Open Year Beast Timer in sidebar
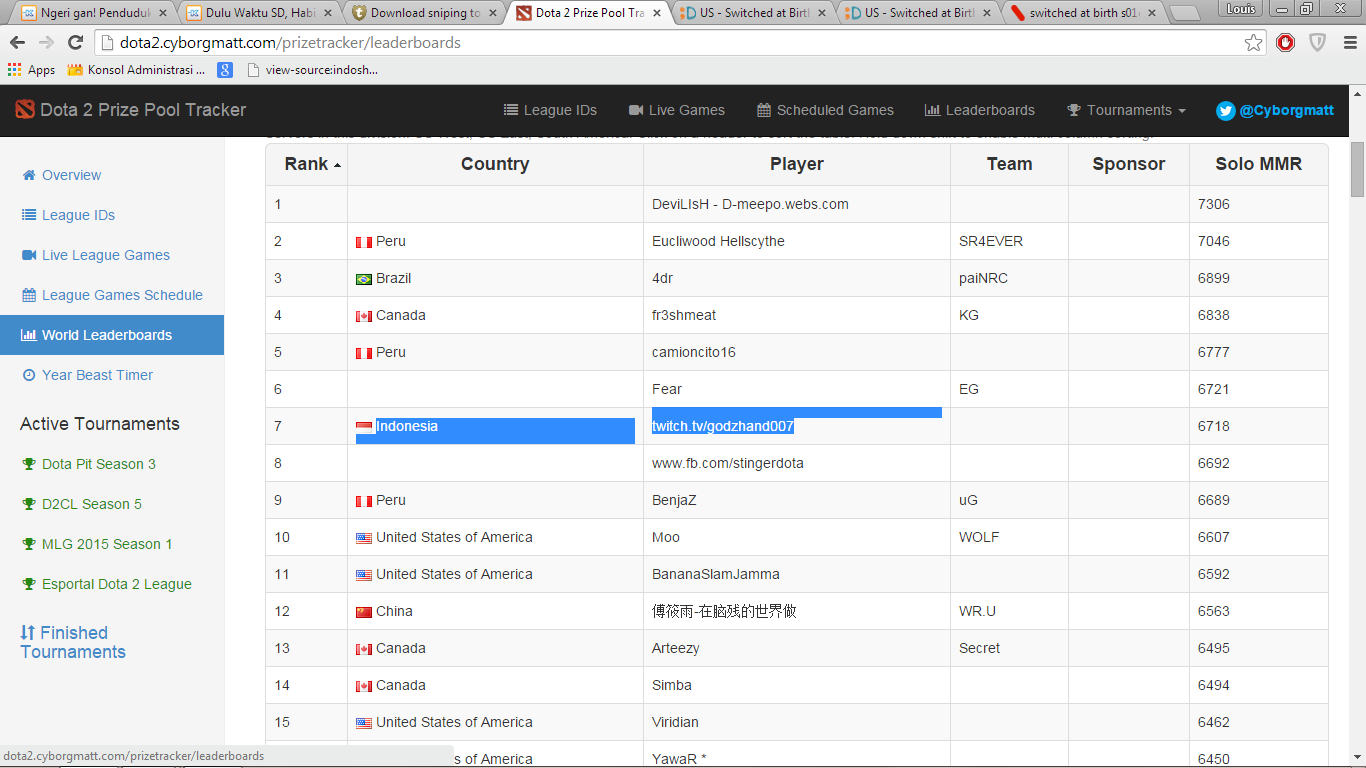 (112, 375)
